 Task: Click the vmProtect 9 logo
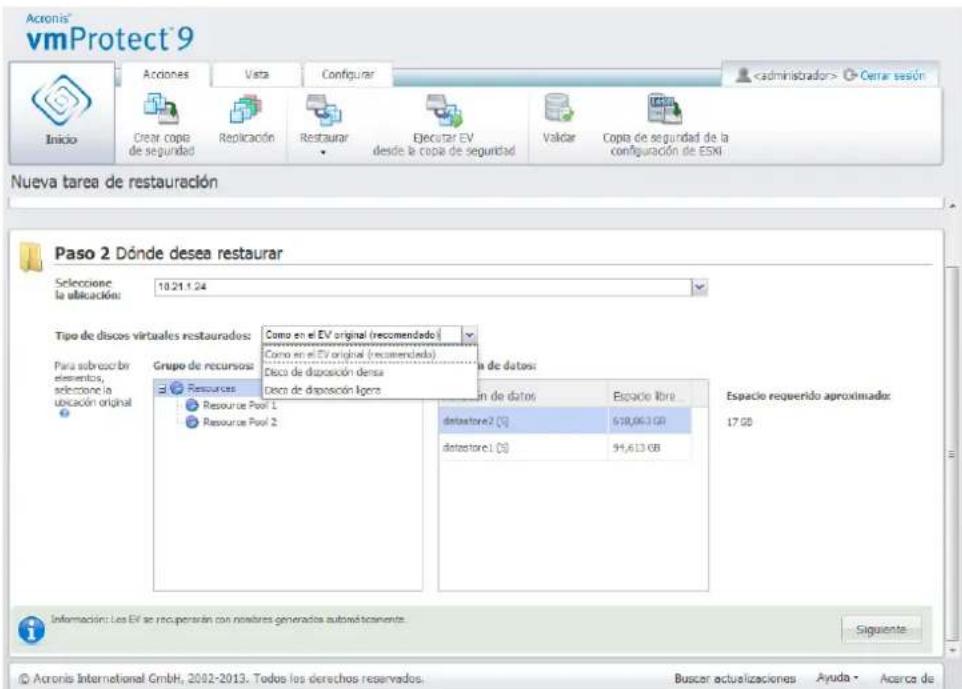110,34
